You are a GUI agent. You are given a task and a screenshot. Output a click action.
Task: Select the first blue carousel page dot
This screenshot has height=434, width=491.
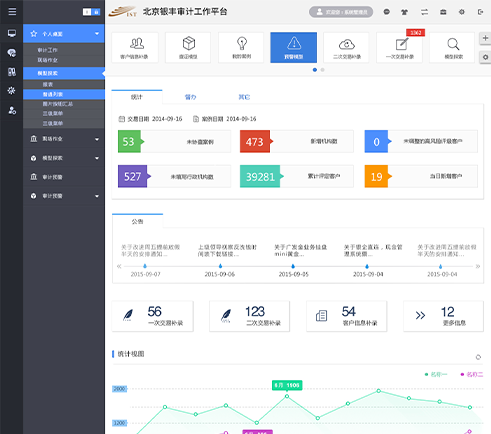315,70
